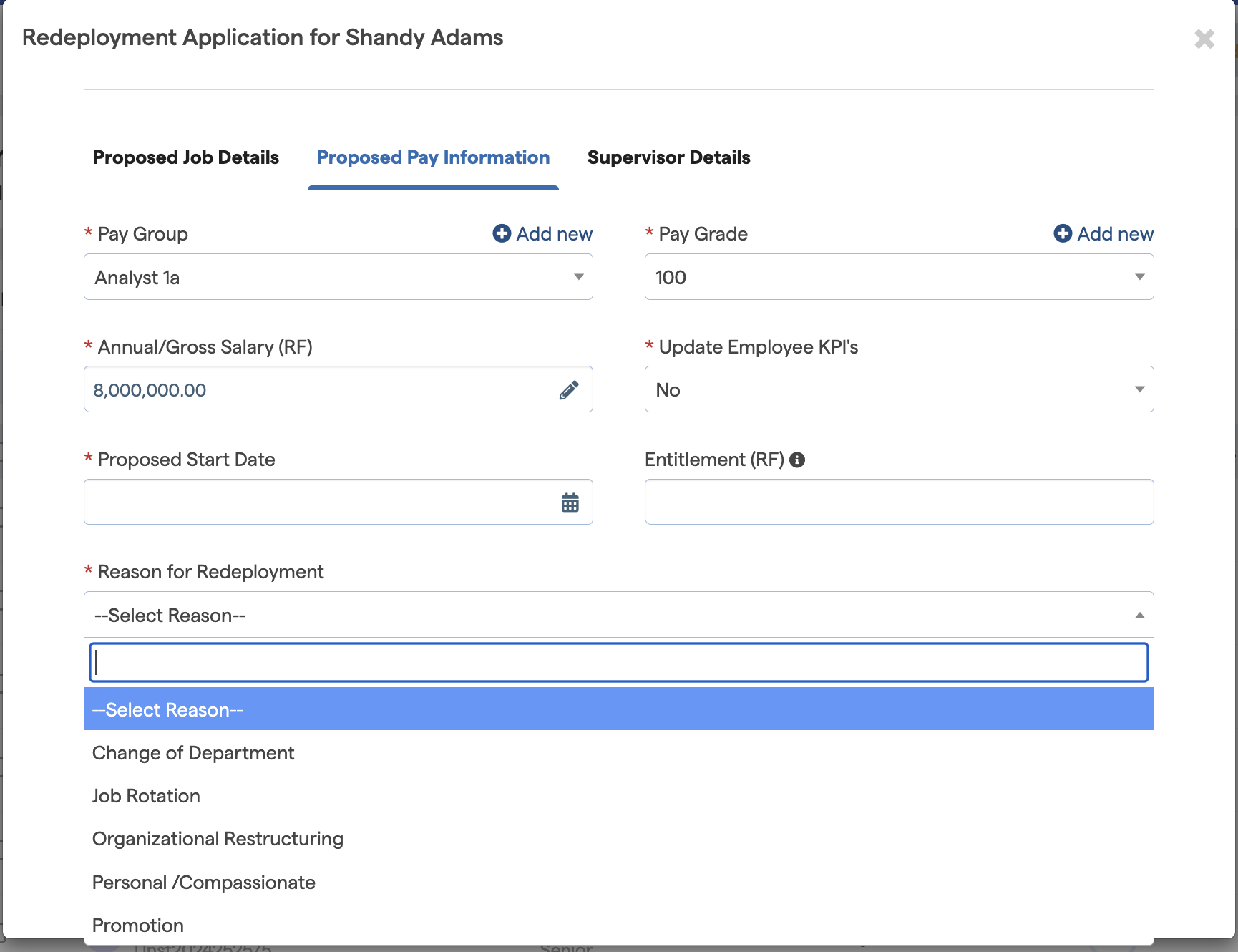Click the Proposed Start Date input field
This screenshot has width=1238, height=952.
click(x=338, y=502)
